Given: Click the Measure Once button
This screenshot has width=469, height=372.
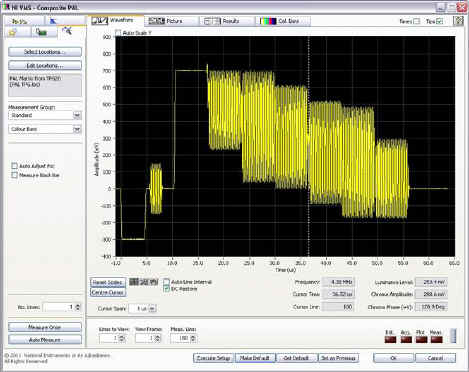Looking at the screenshot, I should coord(45,327).
